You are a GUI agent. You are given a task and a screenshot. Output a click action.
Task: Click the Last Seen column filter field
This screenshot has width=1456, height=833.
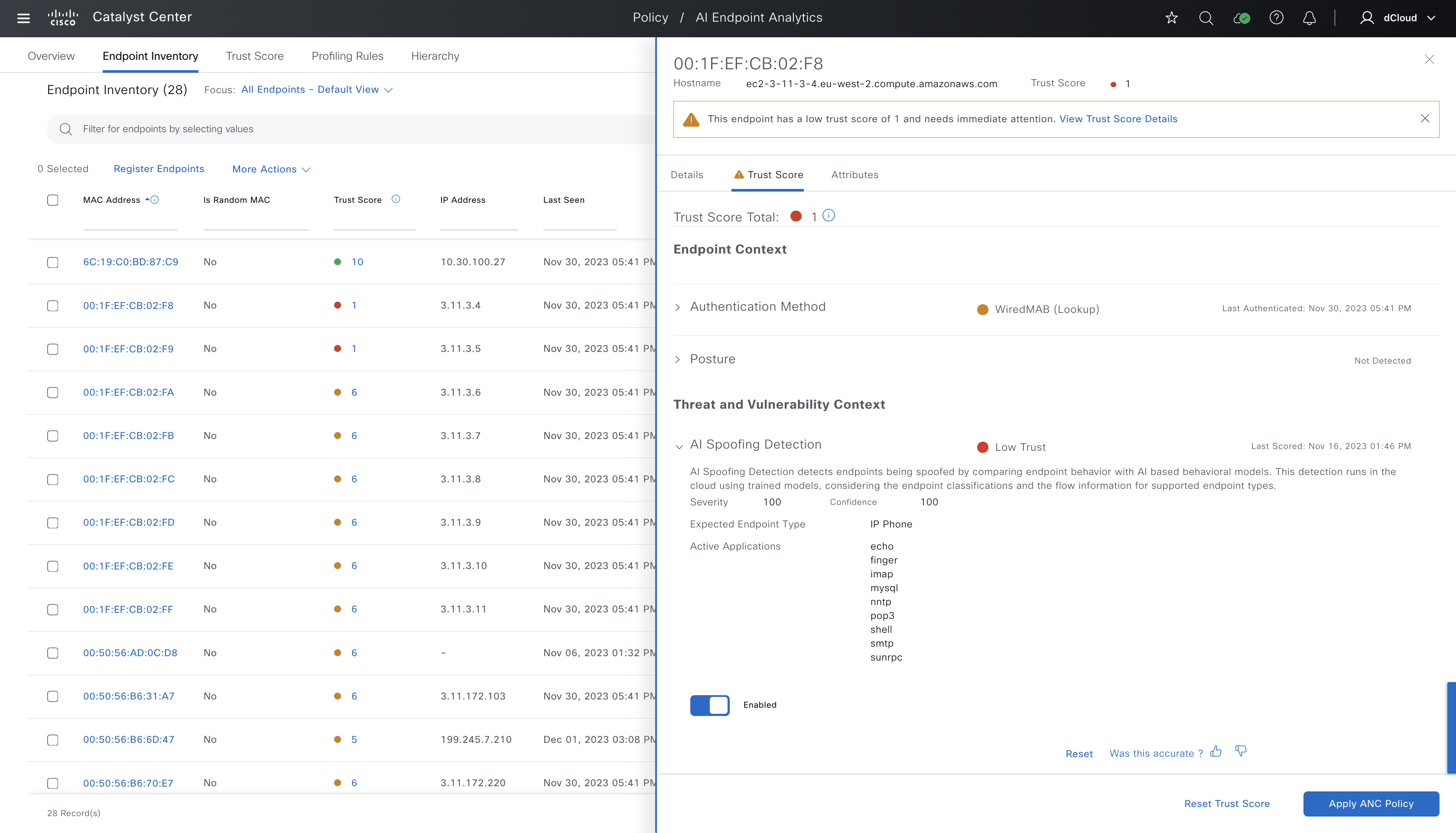point(579,221)
